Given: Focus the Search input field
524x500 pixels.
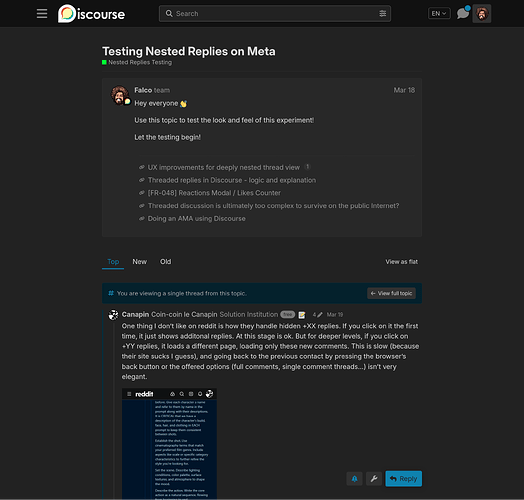Looking at the screenshot, I should pyautogui.click(x=275, y=13).
